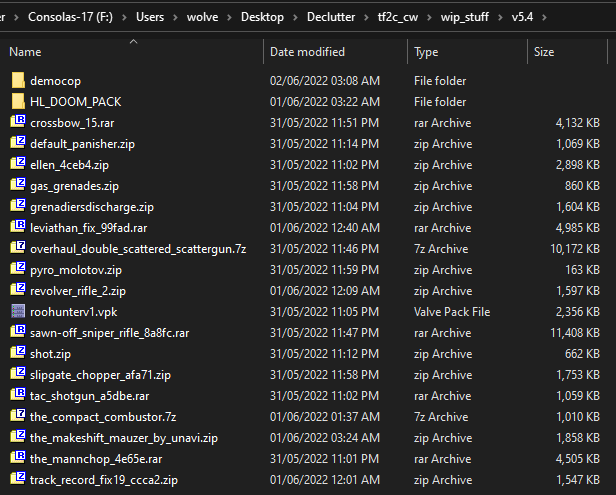
Task: Click the slipgate_chopper_afa71.zip archive icon
Action: click(x=18, y=374)
